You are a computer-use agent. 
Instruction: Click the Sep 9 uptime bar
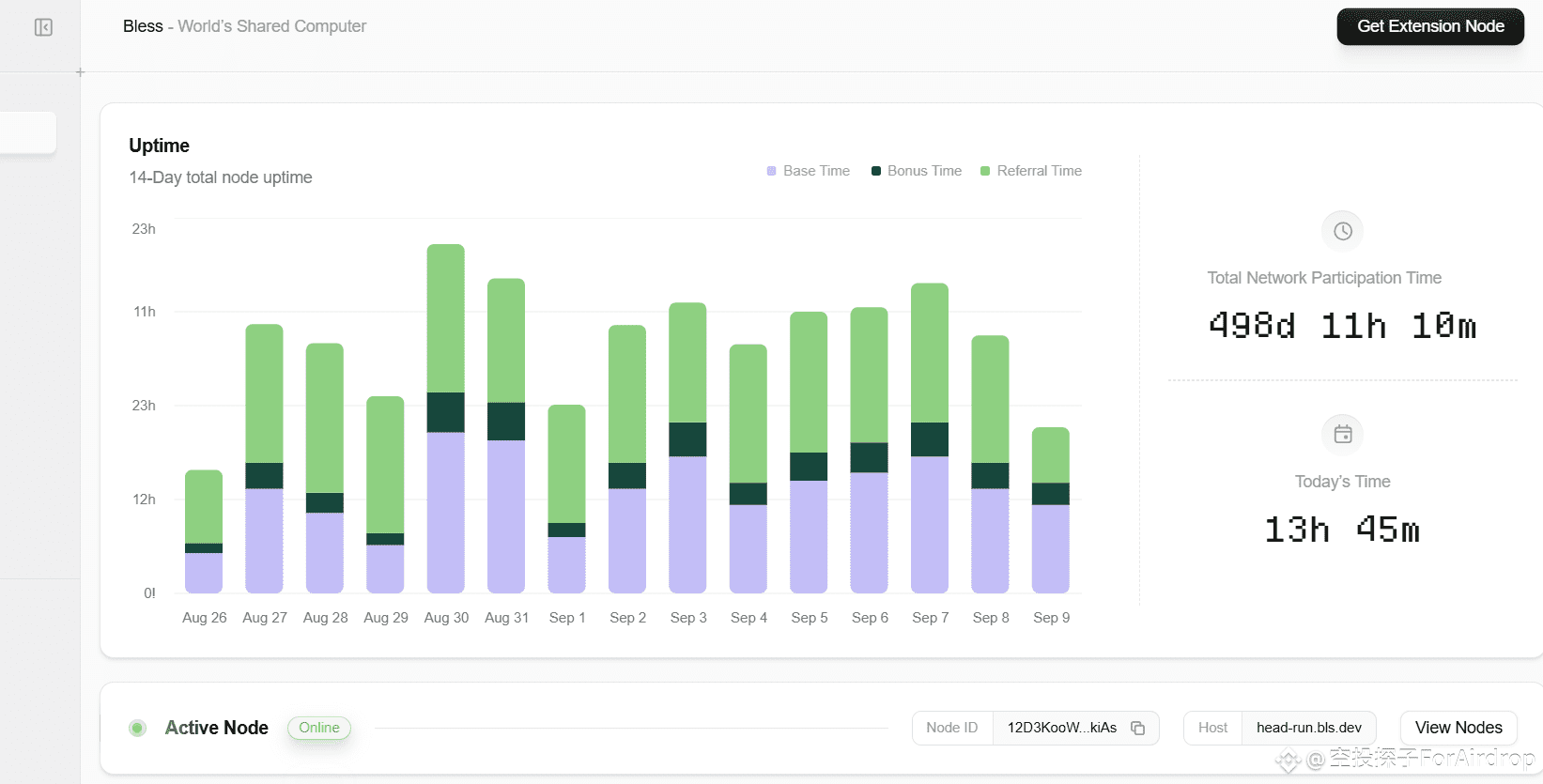pos(1051,510)
